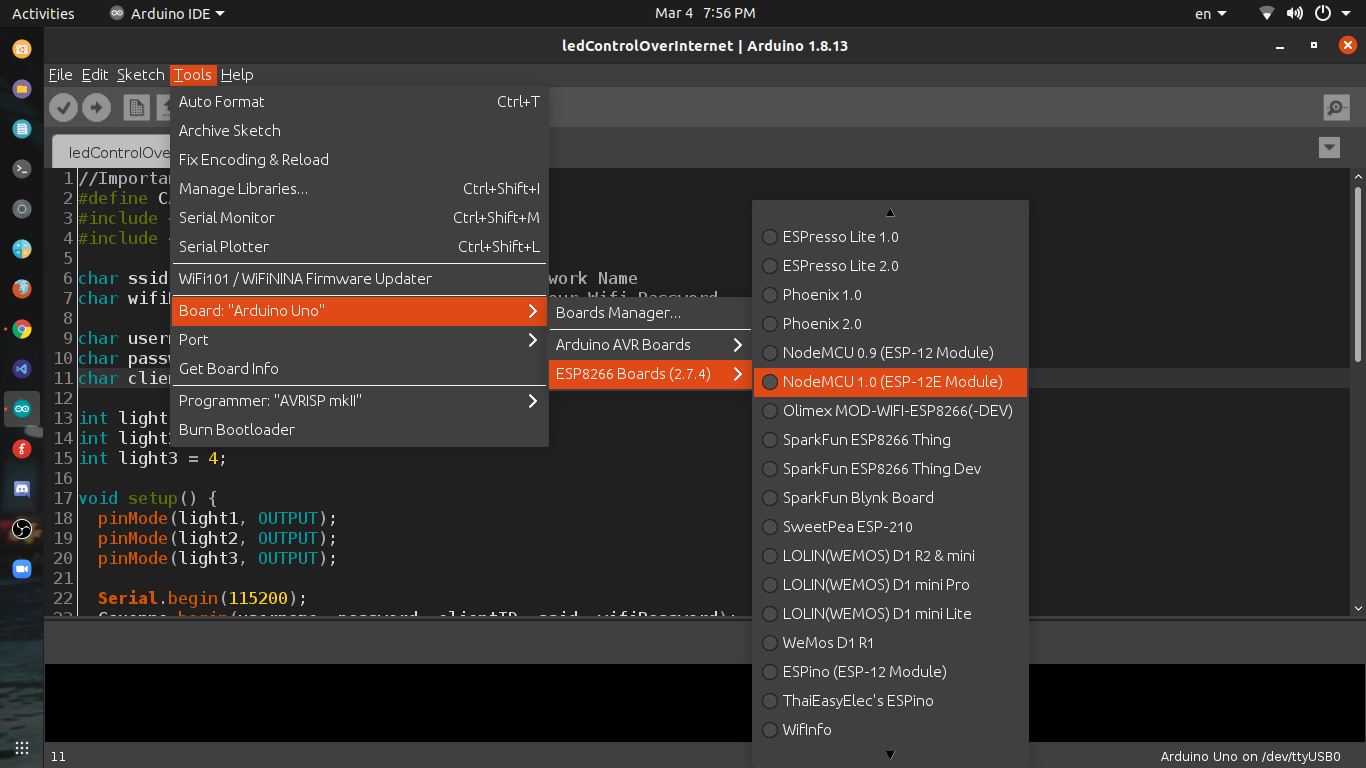This screenshot has width=1366, height=768.
Task: Select SparkFun ESP8266 Thing board
Action: point(890,440)
